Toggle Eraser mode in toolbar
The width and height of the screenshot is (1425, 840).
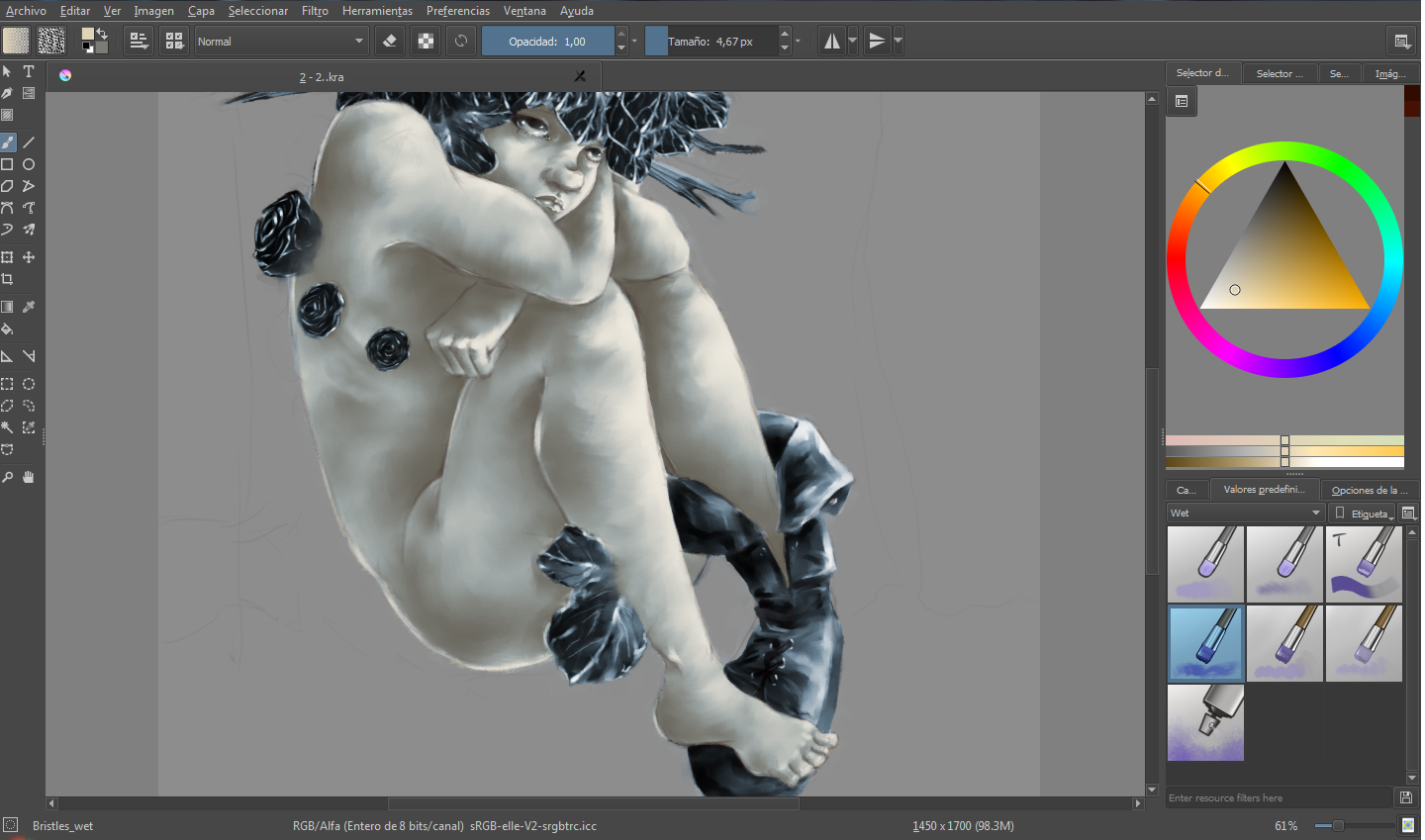tap(390, 41)
